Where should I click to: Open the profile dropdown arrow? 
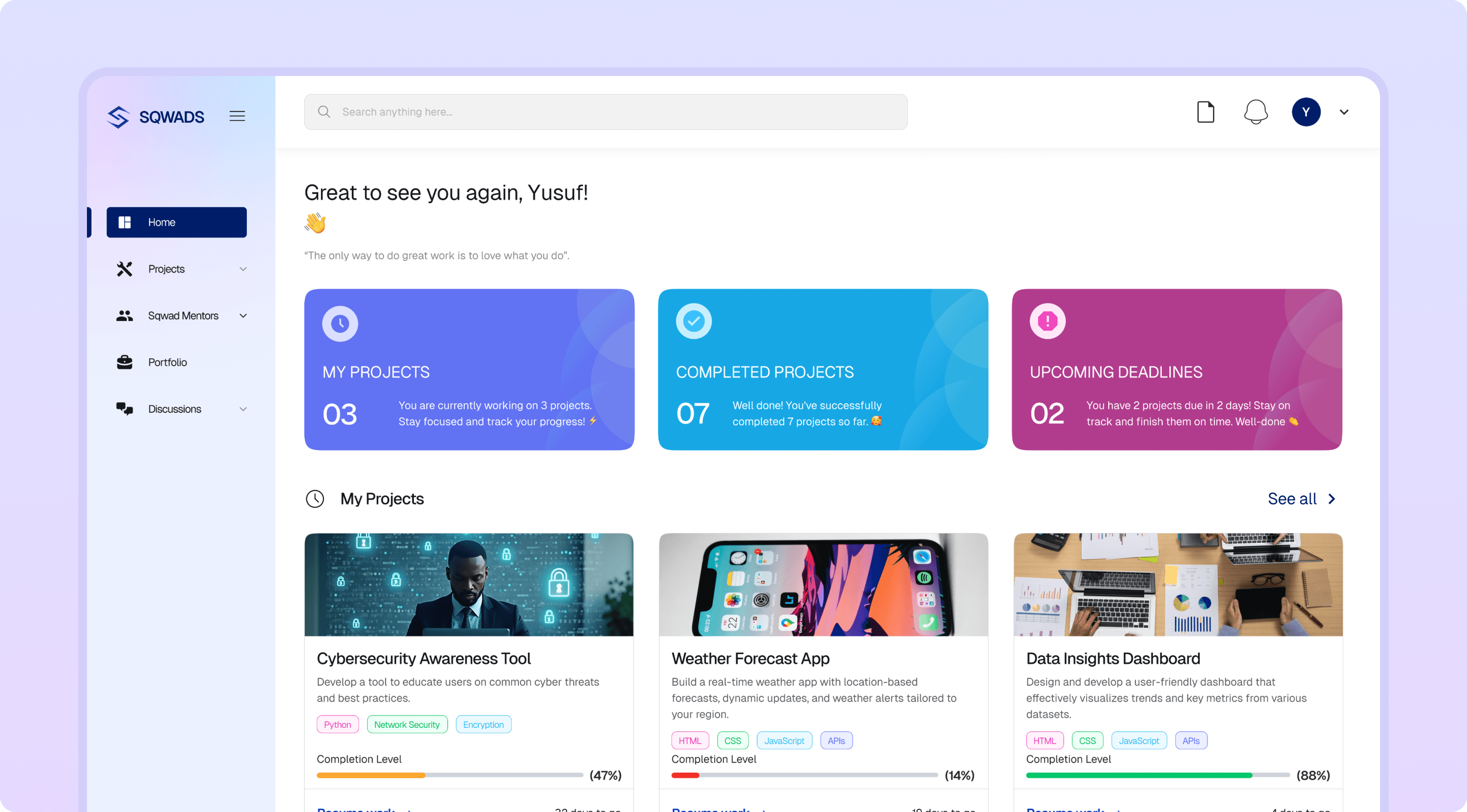(1343, 112)
